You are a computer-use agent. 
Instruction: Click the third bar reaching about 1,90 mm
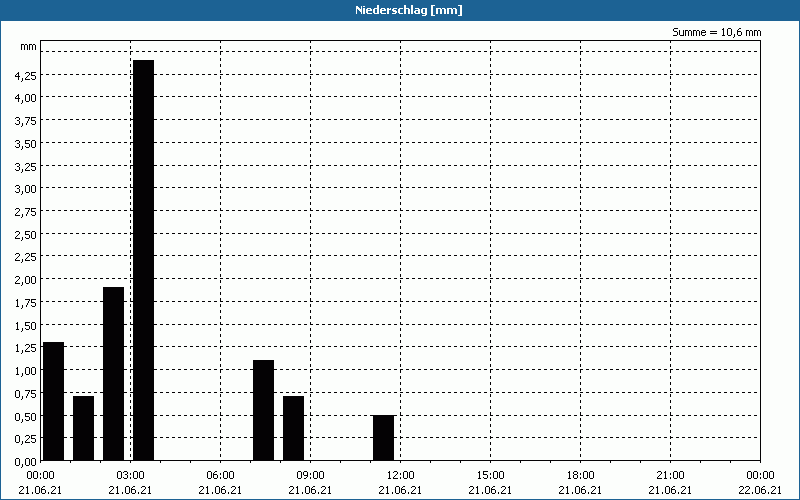(x=113, y=374)
